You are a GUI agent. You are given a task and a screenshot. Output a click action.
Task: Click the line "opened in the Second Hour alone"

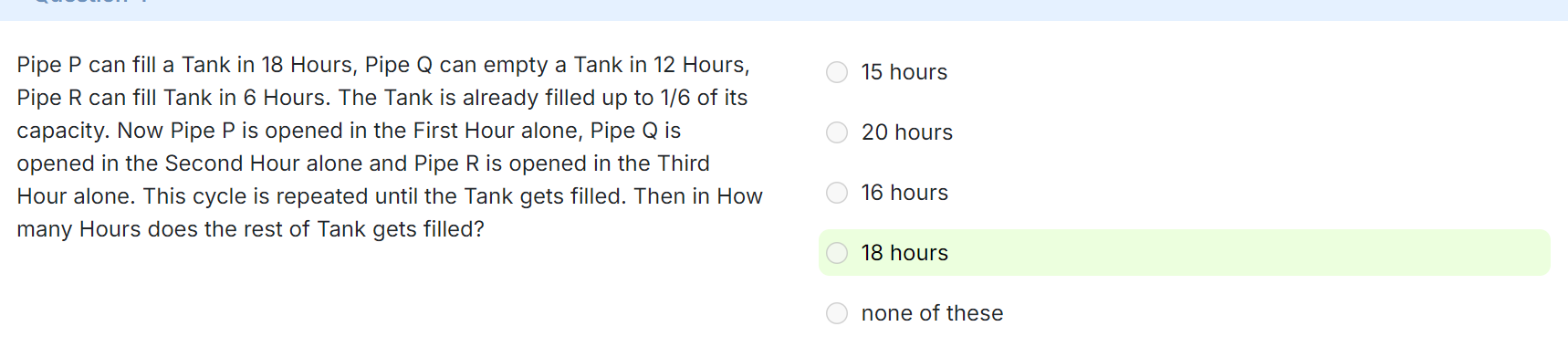[x=363, y=163]
